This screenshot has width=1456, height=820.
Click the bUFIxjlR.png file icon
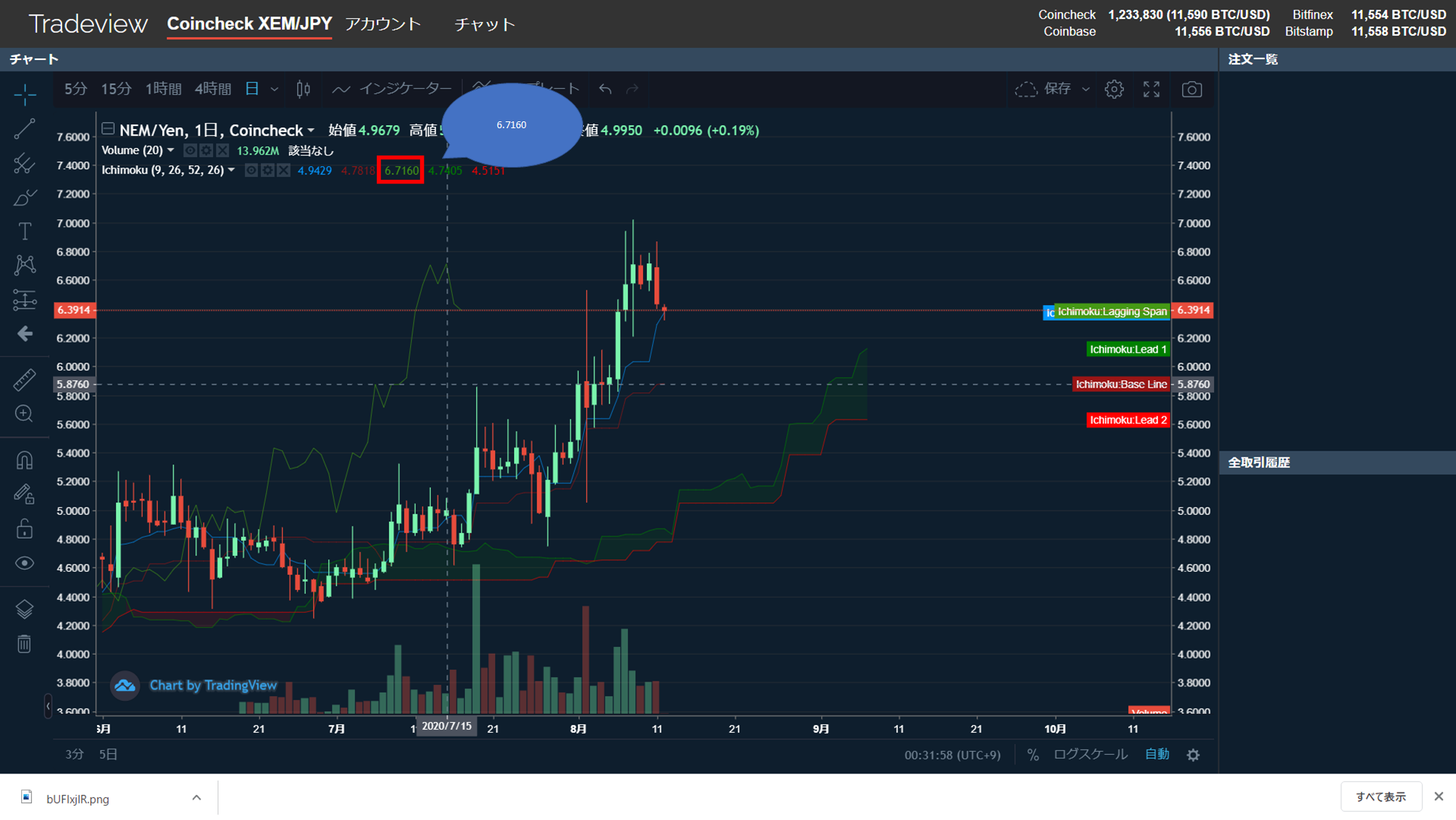27,797
